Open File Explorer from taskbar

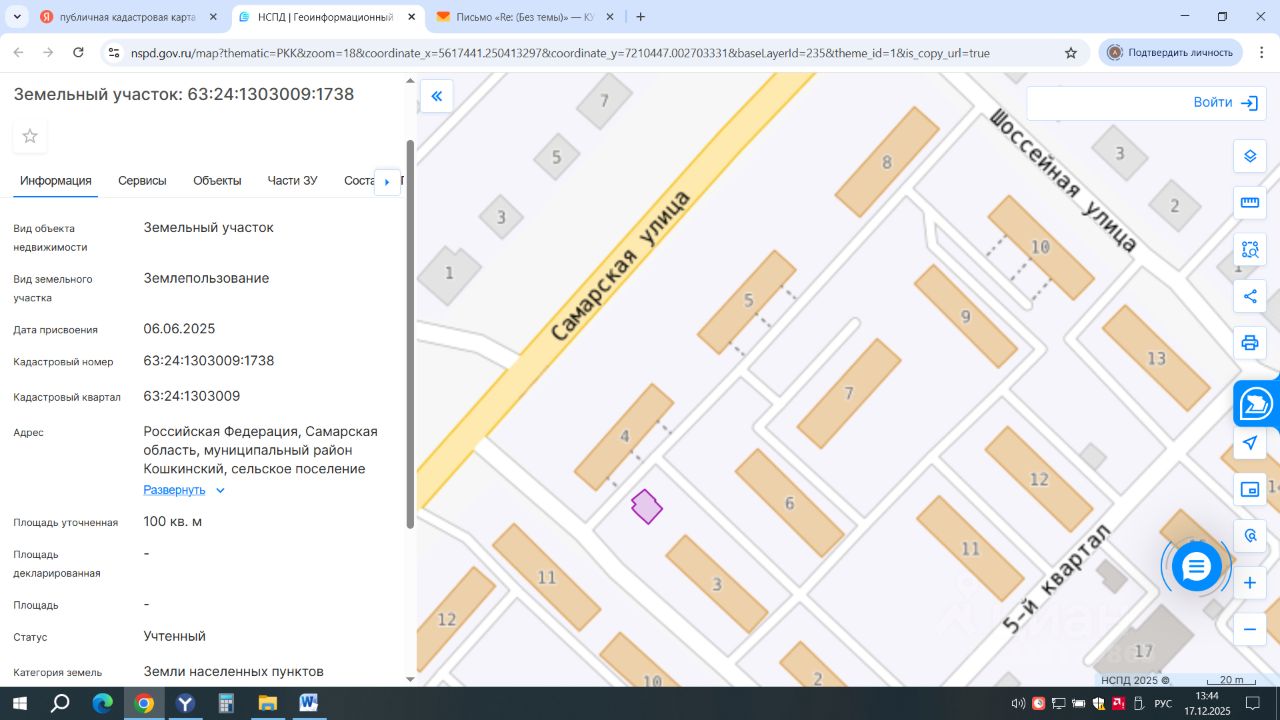tap(267, 703)
